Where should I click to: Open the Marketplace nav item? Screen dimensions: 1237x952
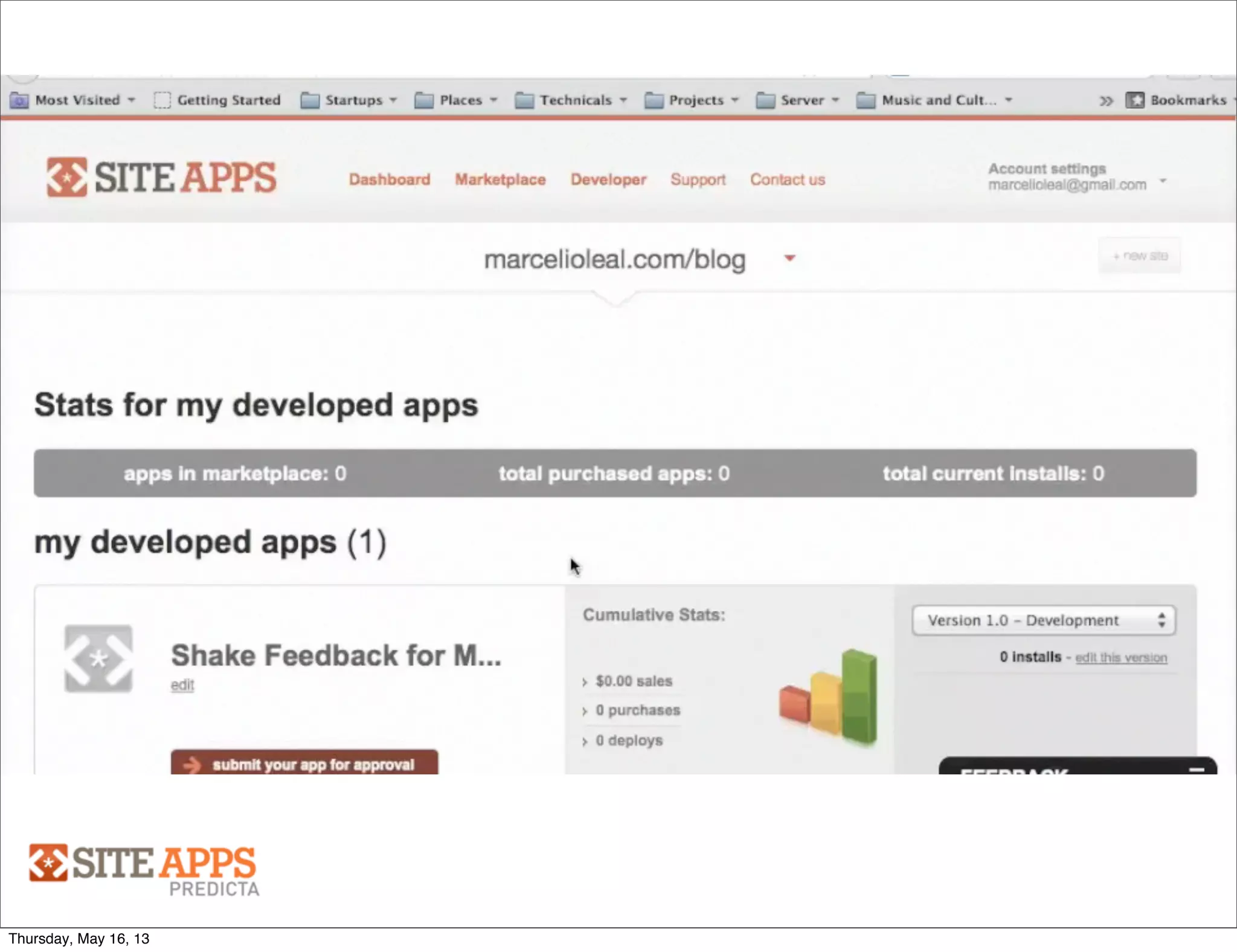500,179
